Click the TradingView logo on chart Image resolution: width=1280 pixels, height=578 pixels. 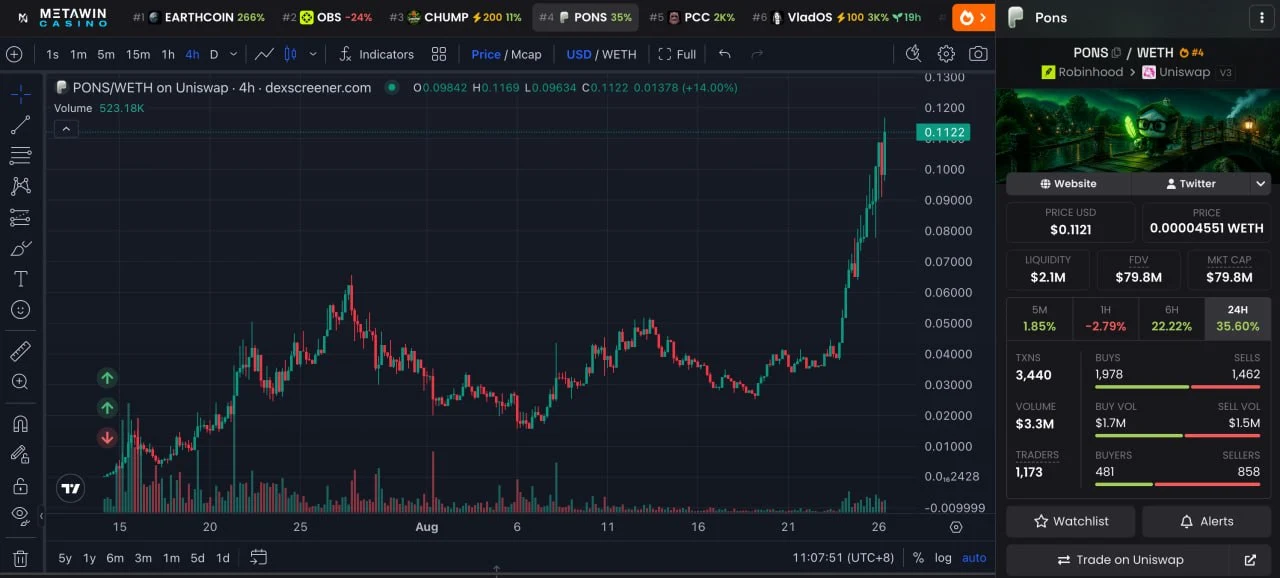[x=70, y=489]
